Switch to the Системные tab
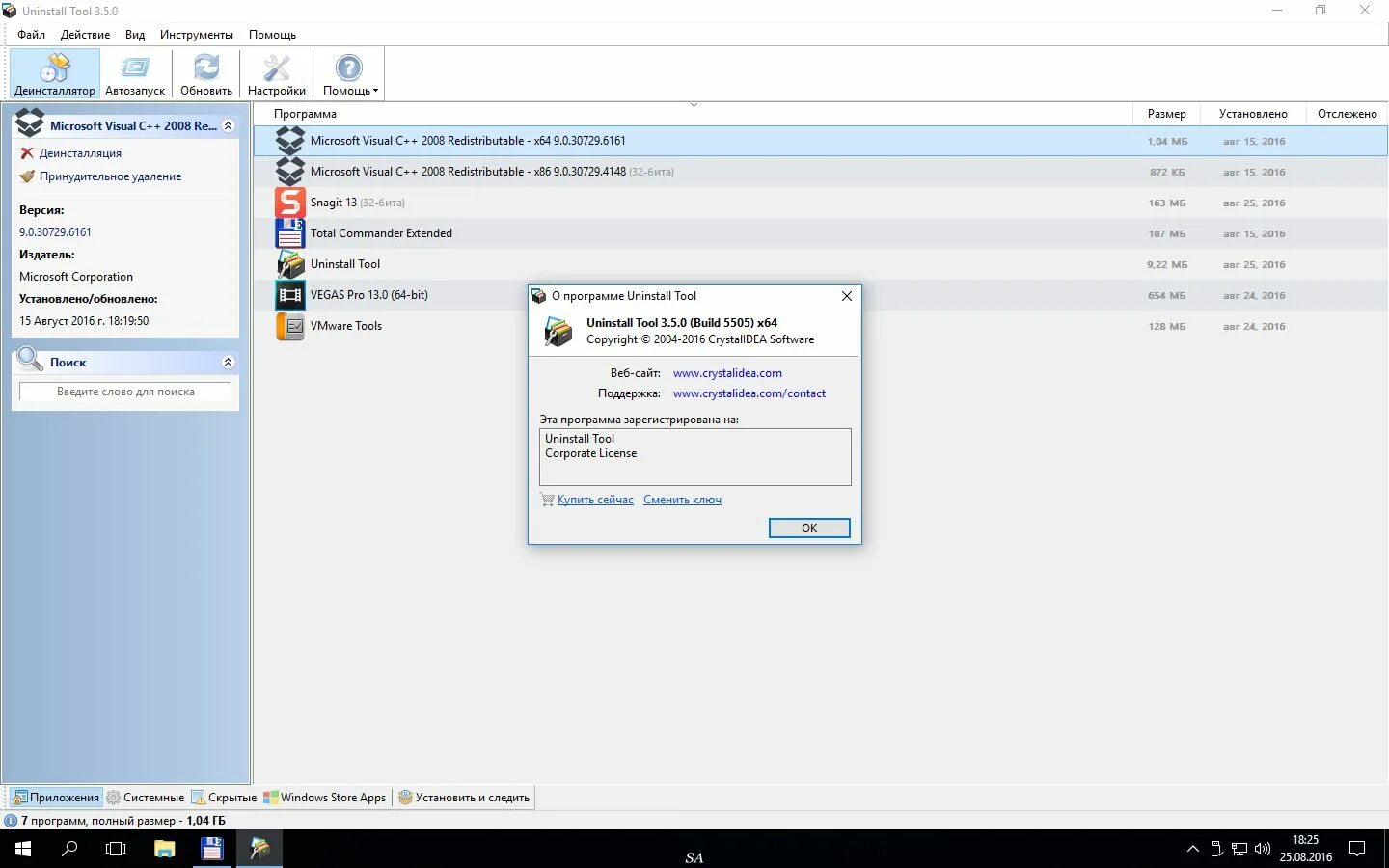Screen dimensions: 1389x868 tap(146, 798)
